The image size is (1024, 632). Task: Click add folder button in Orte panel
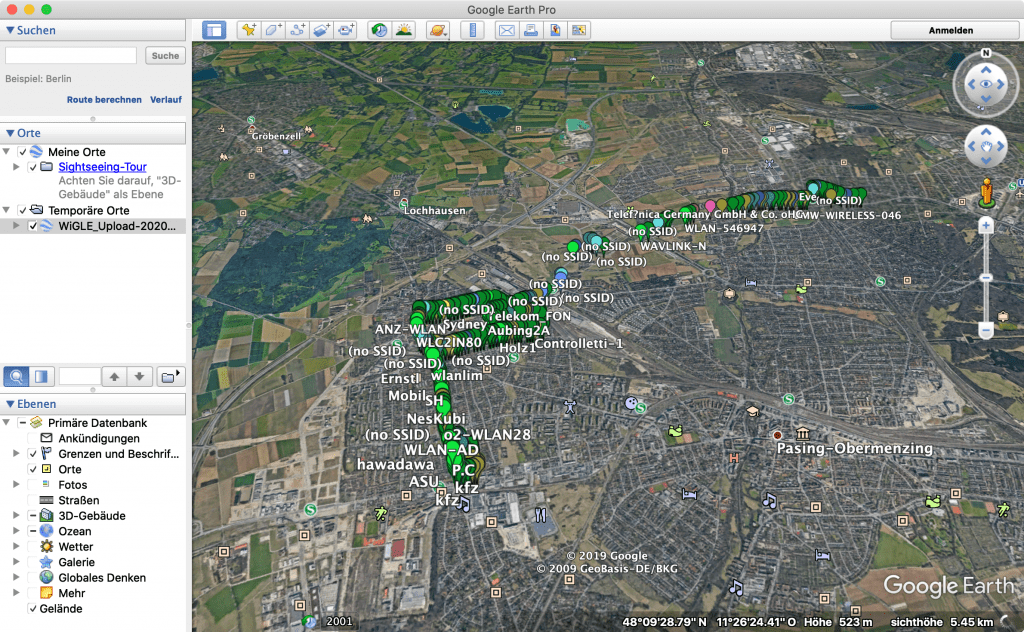point(170,376)
